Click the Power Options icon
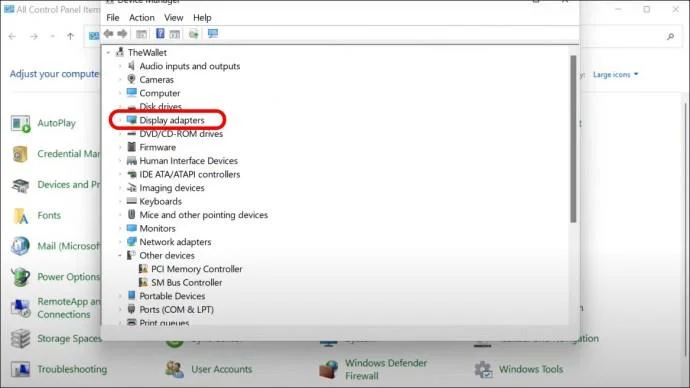This screenshot has width=690, height=388. click(x=20, y=277)
